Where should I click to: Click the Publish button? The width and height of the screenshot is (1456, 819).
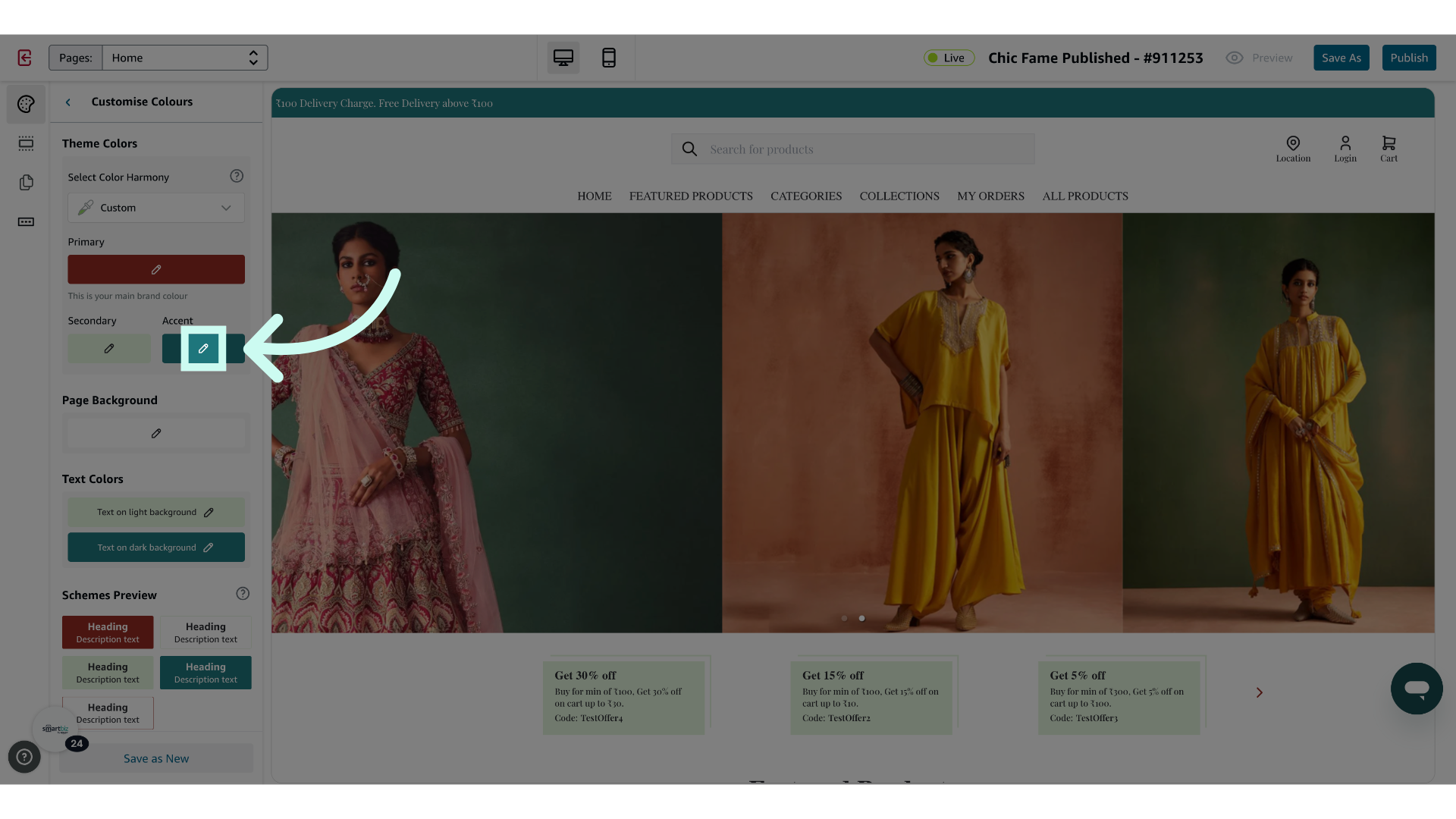(1409, 58)
